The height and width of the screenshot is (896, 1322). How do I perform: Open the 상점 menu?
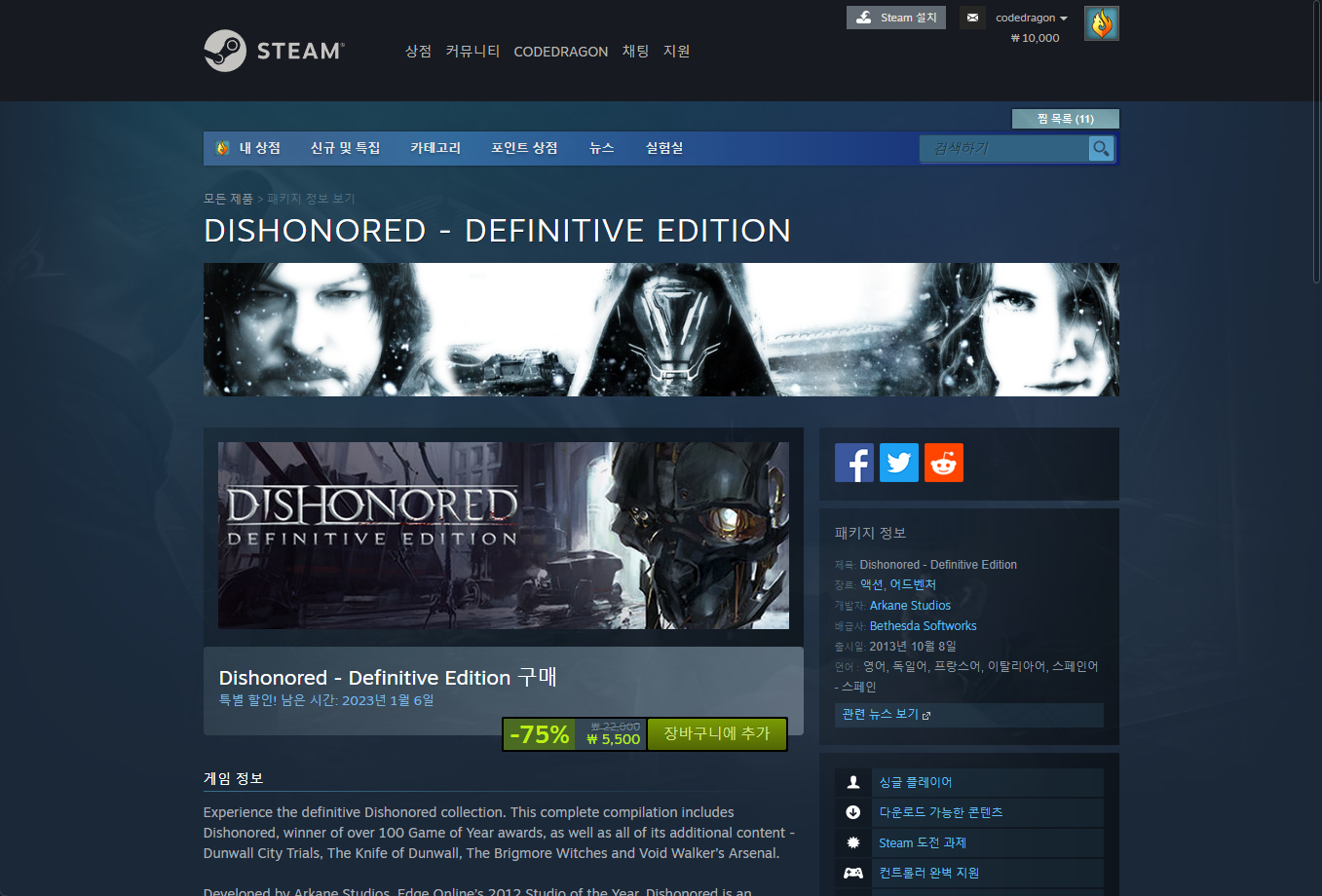418,51
